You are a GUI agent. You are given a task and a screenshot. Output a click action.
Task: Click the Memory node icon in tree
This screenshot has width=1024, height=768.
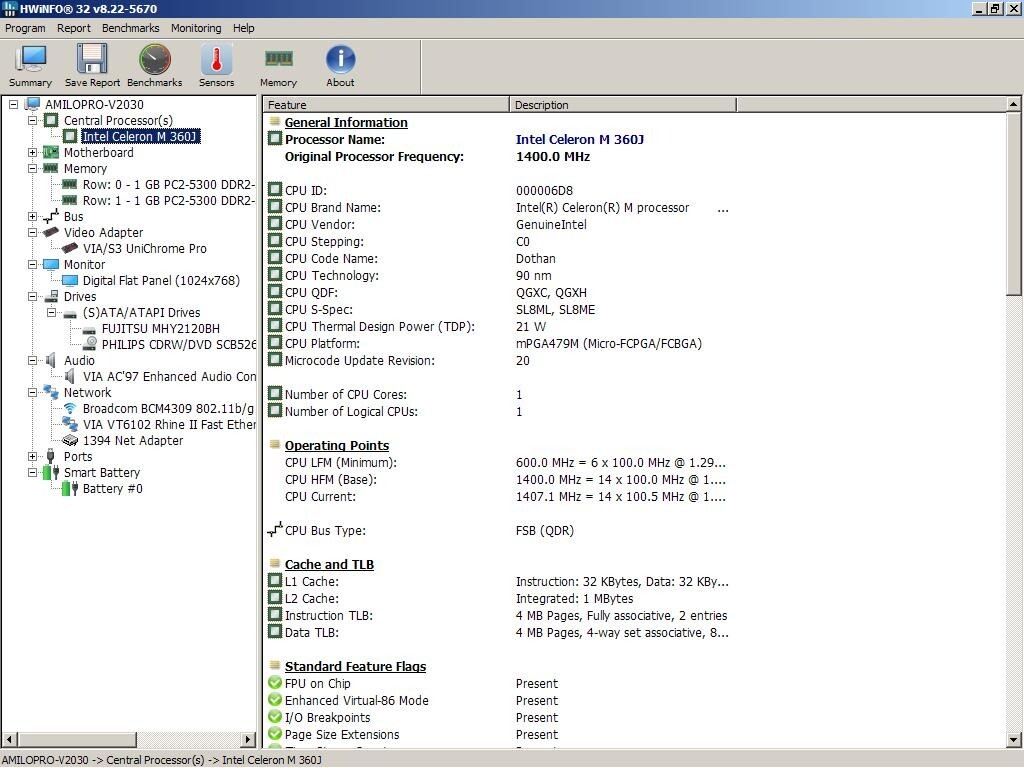point(51,168)
